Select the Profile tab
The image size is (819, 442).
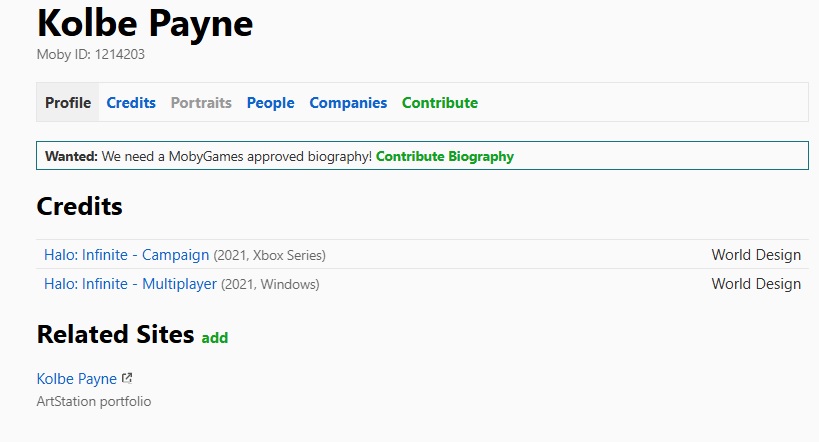click(x=68, y=102)
